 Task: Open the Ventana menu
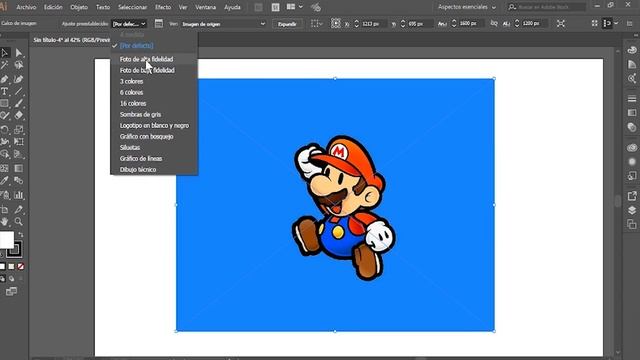205,7
